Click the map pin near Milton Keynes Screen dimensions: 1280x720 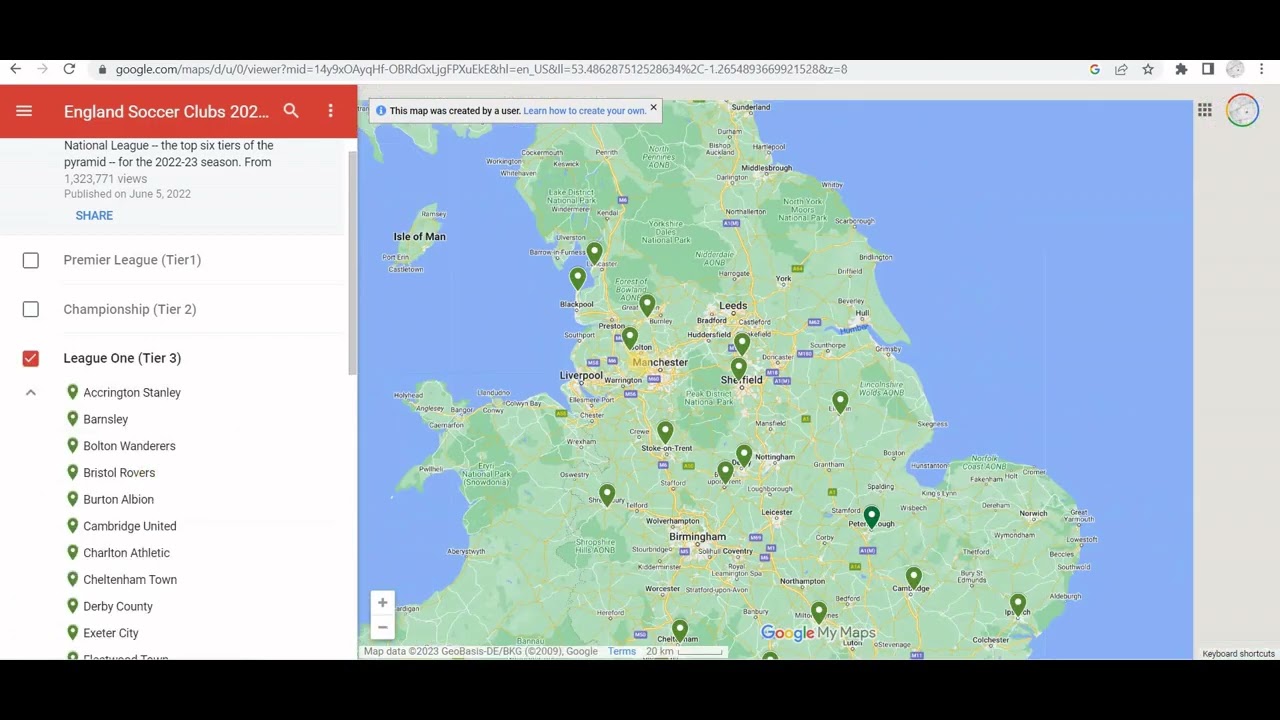click(x=819, y=611)
